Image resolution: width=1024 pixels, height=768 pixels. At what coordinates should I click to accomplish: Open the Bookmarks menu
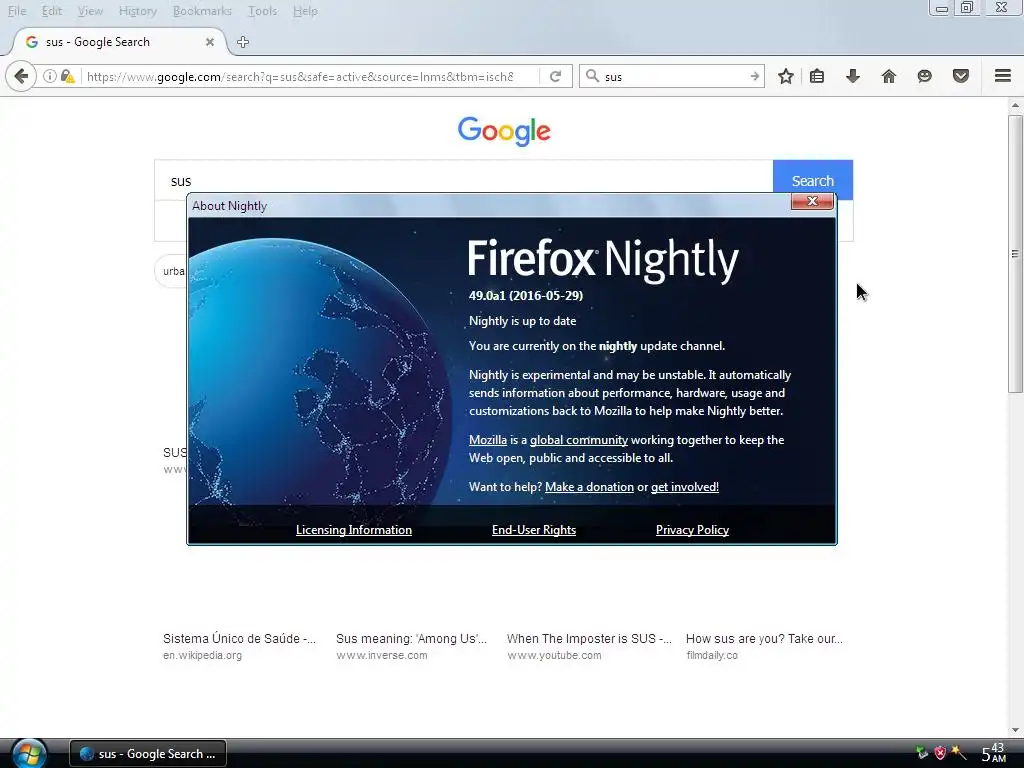pyautogui.click(x=202, y=11)
